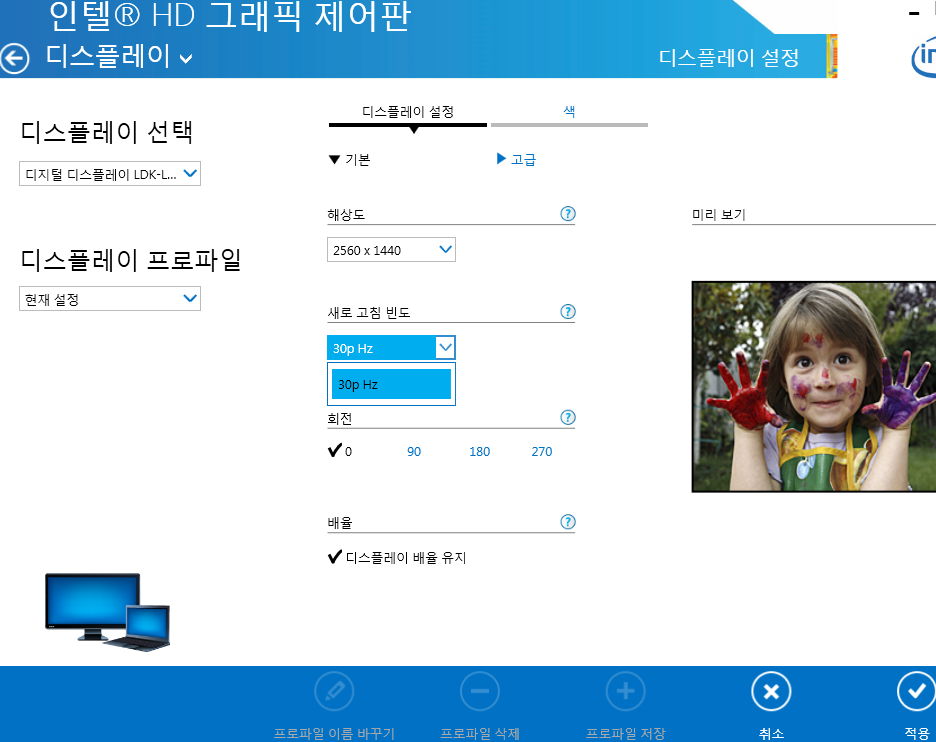Open the 2560 x 1440 resolution dropdown
936x742 pixels.
point(391,250)
